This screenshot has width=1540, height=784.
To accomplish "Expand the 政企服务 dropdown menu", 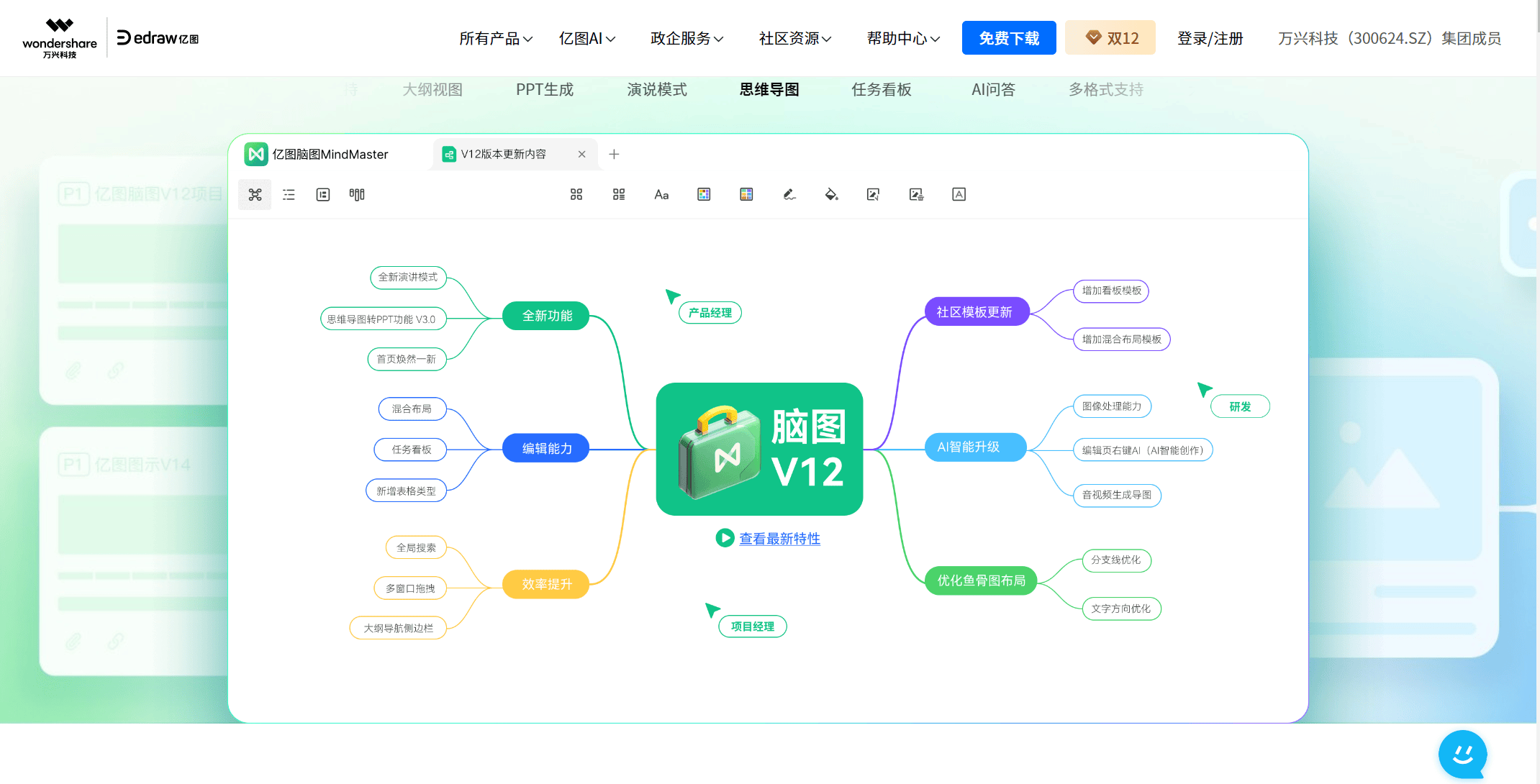I will click(x=687, y=38).
